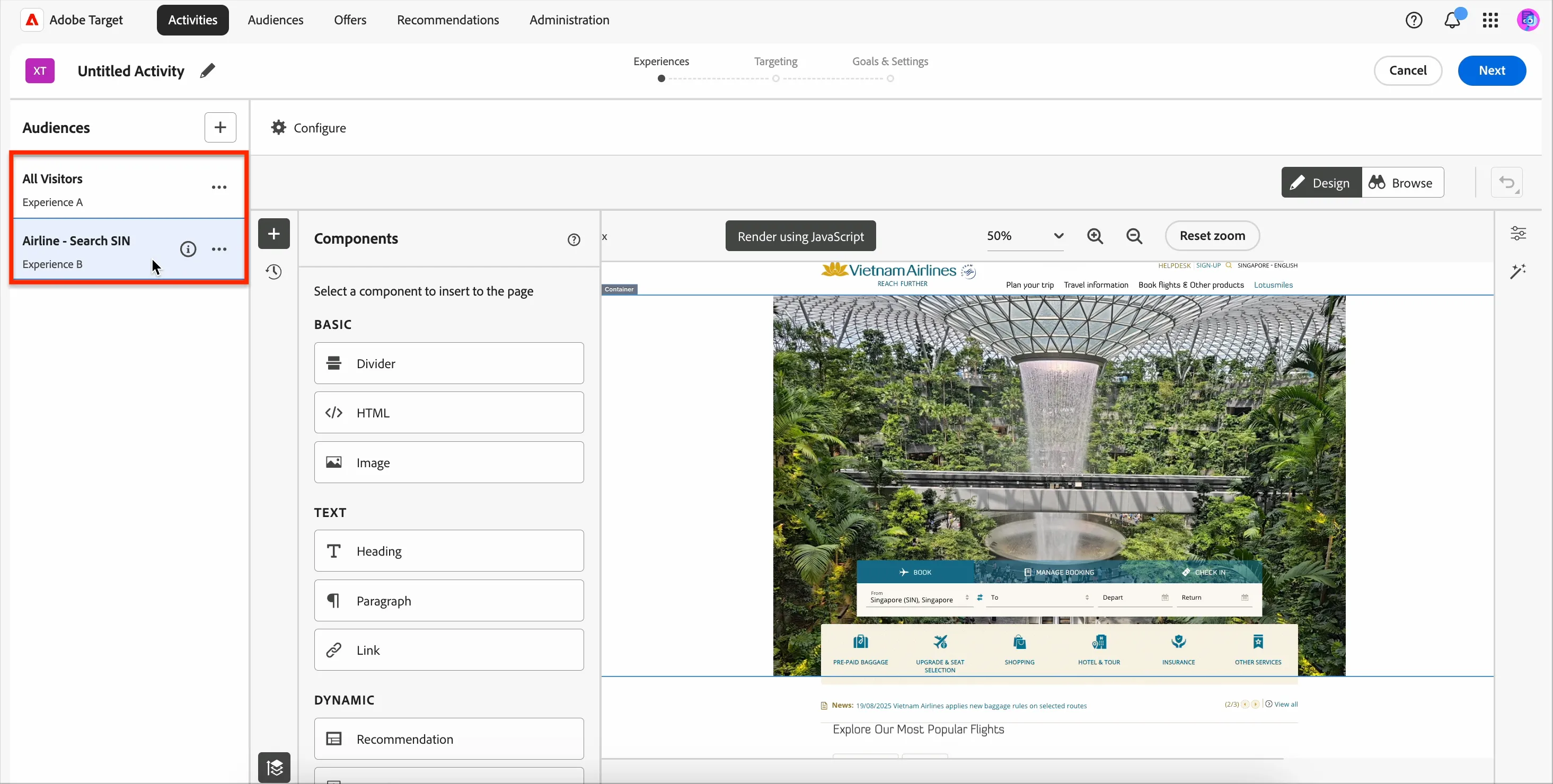The width and height of the screenshot is (1553, 784).
Task: Select the HTML component
Action: click(x=448, y=413)
